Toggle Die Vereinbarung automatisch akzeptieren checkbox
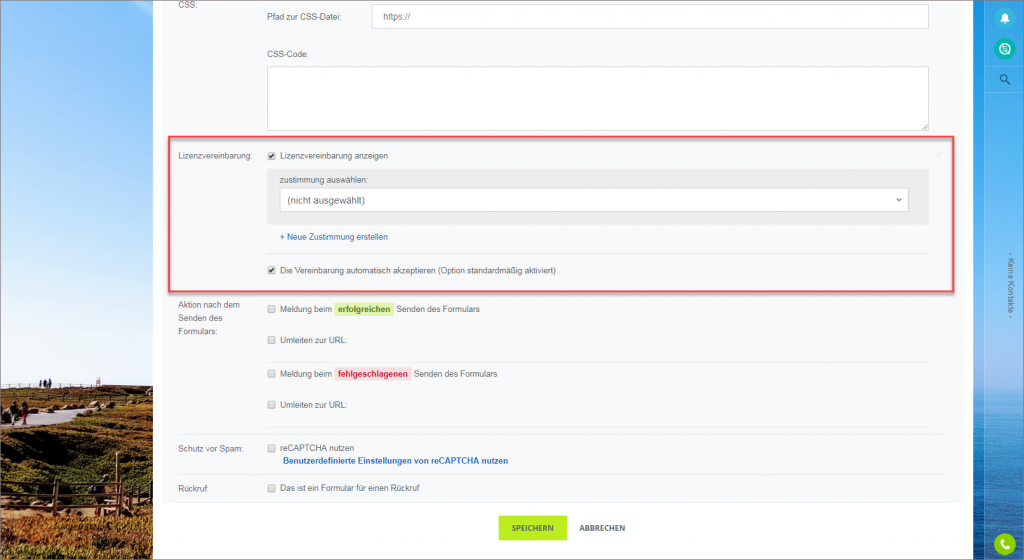1024x560 pixels. [272, 270]
